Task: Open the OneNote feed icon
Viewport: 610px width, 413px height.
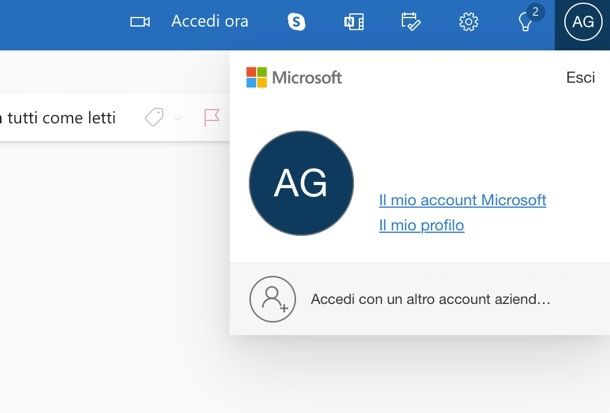Action: click(x=354, y=22)
